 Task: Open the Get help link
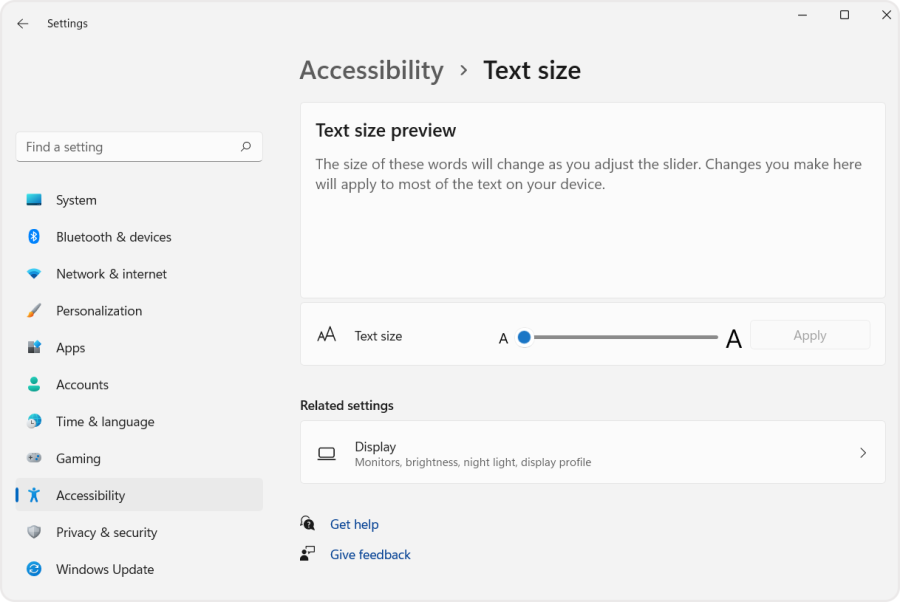click(x=354, y=524)
